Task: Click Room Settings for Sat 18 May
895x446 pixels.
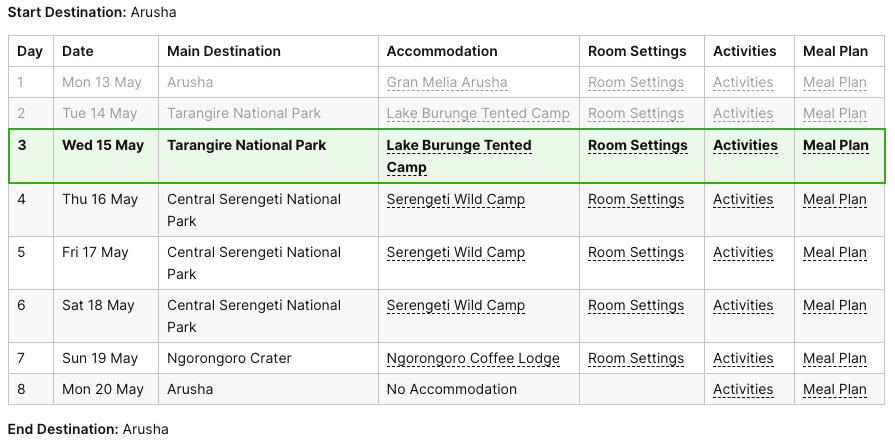Action: pyautogui.click(x=636, y=306)
